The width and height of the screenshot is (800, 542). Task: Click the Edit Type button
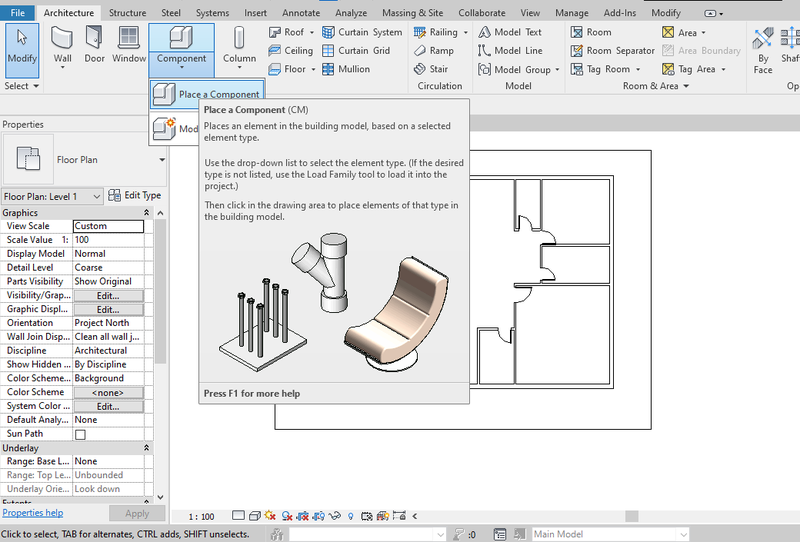[135, 195]
